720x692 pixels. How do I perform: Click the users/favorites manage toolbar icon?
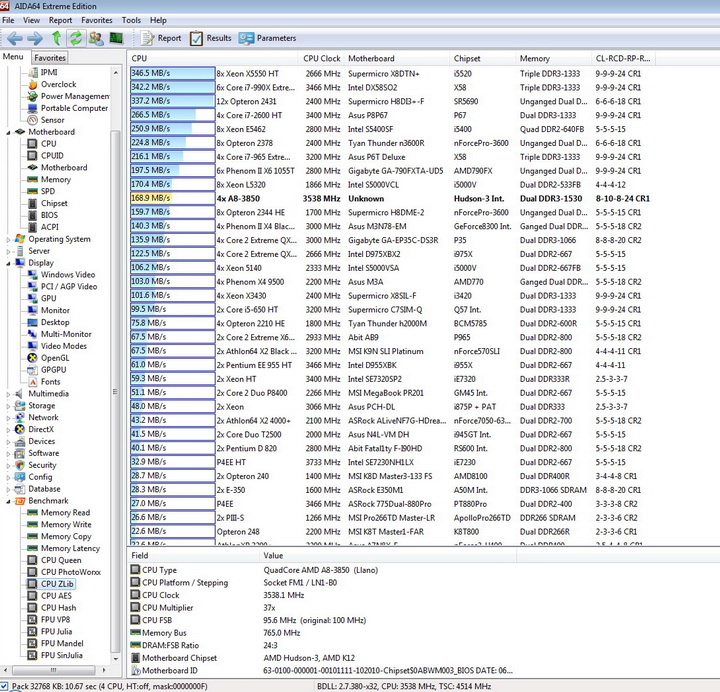pos(96,38)
